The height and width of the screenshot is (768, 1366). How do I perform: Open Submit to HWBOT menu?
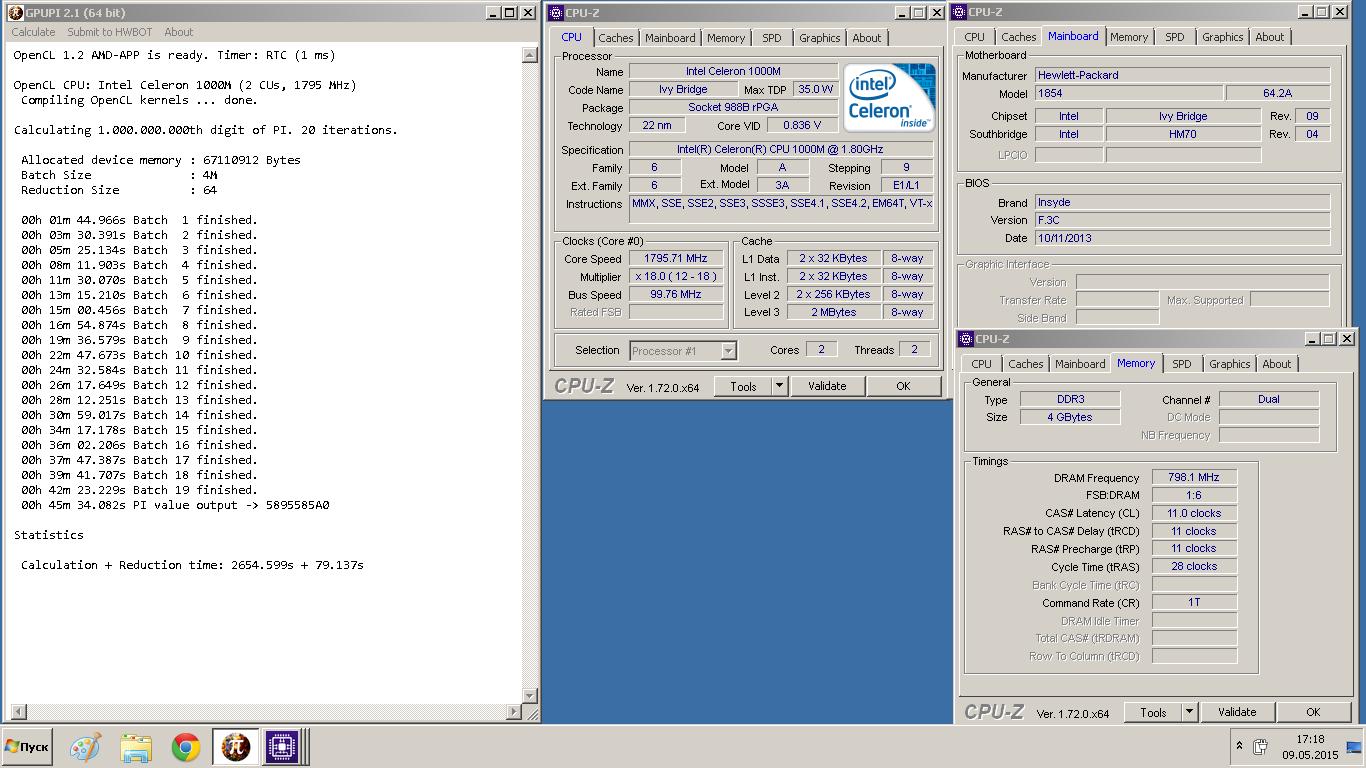[x=108, y=32]
